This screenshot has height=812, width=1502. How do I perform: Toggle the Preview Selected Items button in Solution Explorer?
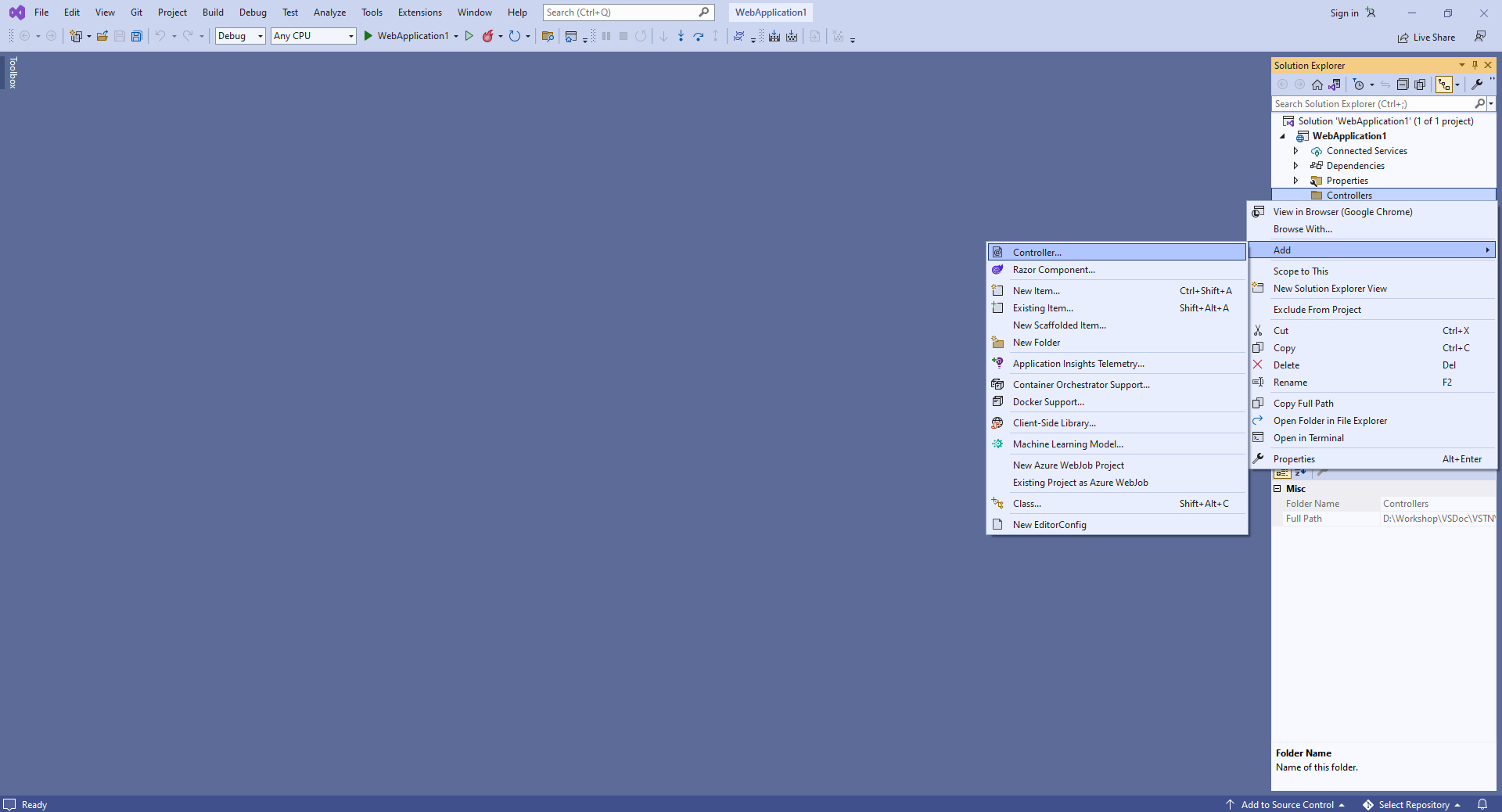pyautogui.click(x=1444, y=84)
